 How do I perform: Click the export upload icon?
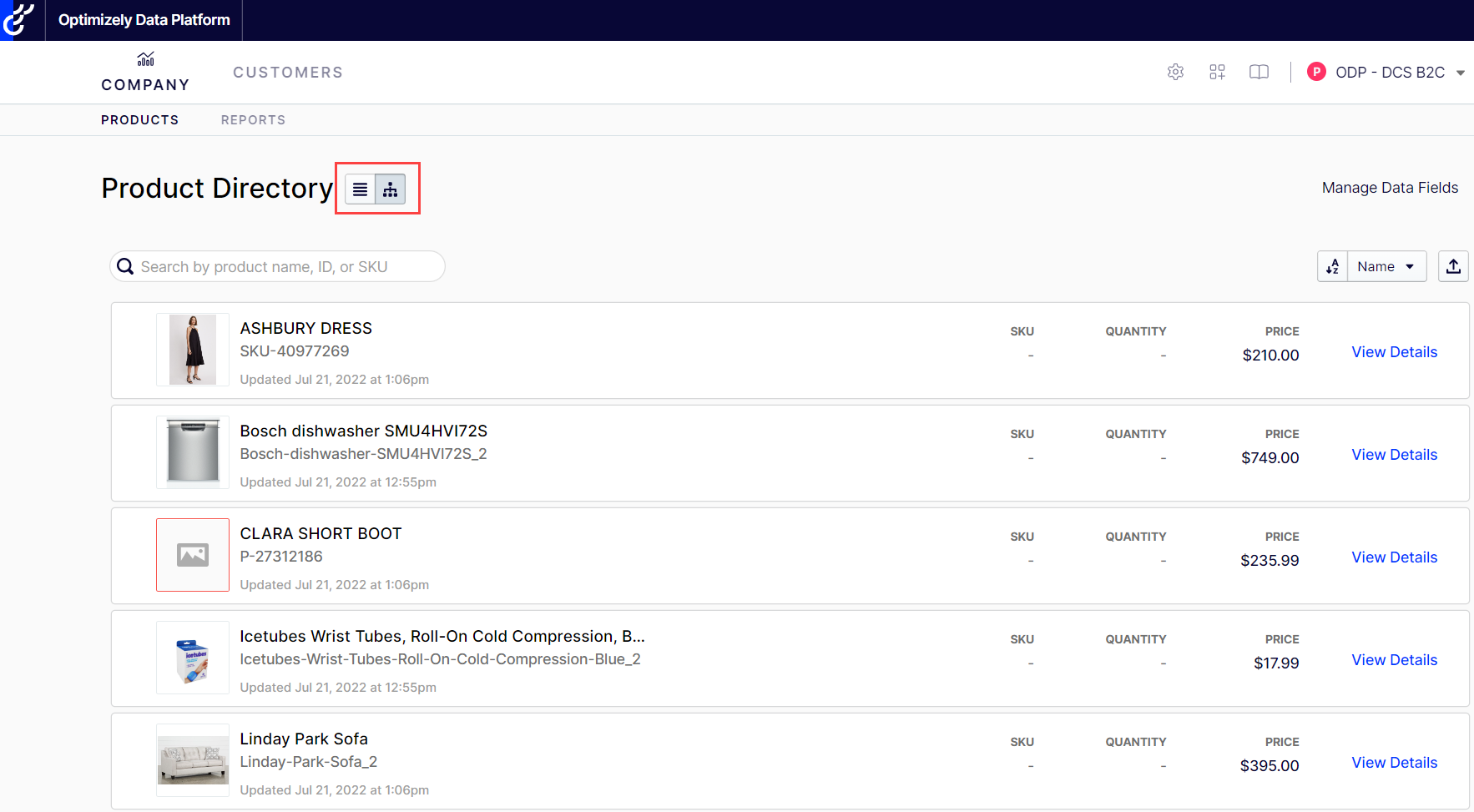pyautogui.click(x=1453, y=266)
